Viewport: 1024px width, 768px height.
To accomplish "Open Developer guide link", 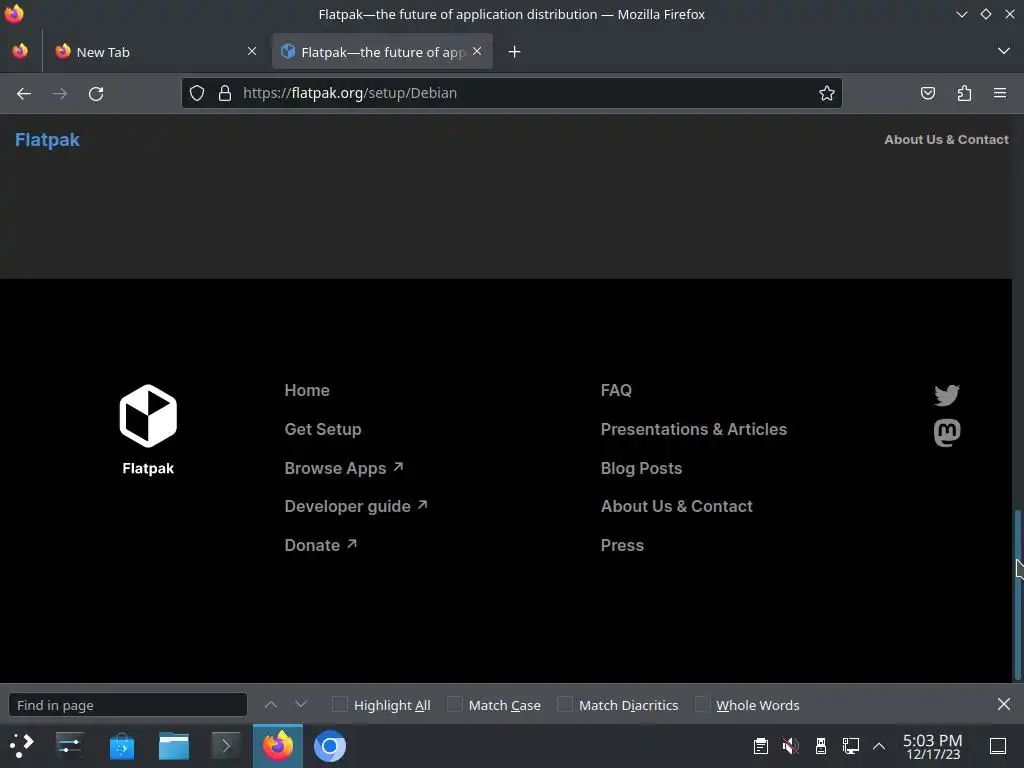I will click(356, 506).
